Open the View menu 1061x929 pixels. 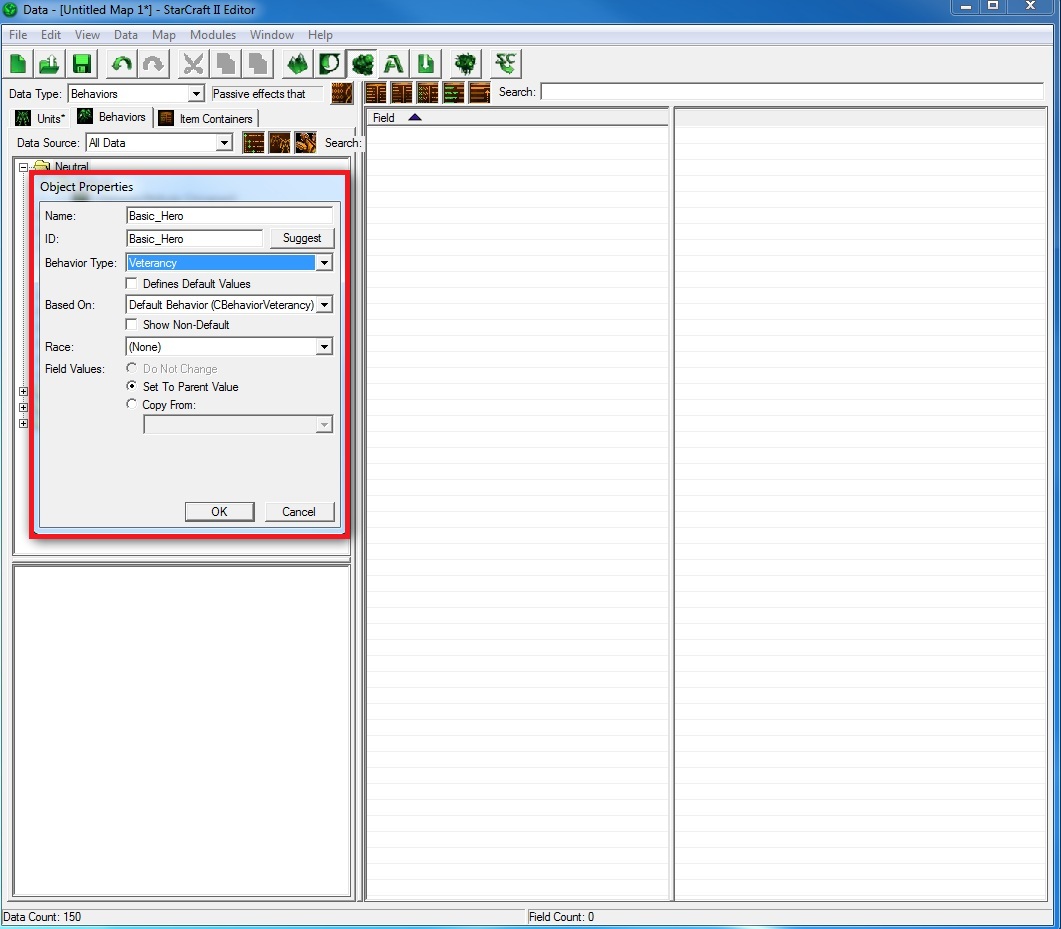click(x=87, y=35)
